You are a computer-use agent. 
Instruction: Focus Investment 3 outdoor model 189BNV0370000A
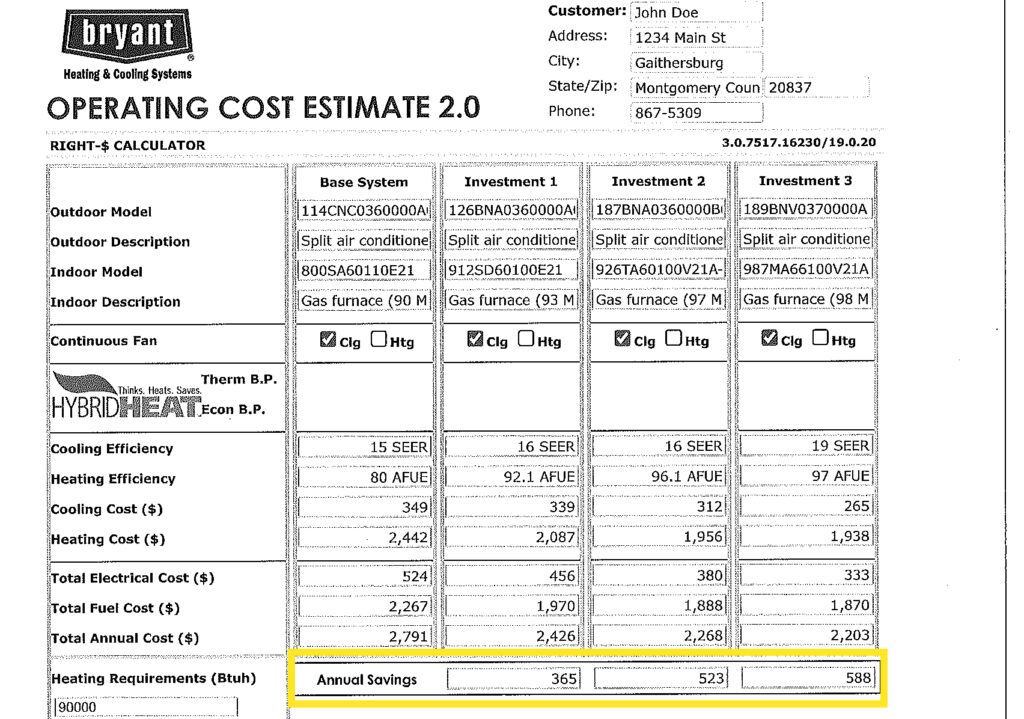pos(807,209)
